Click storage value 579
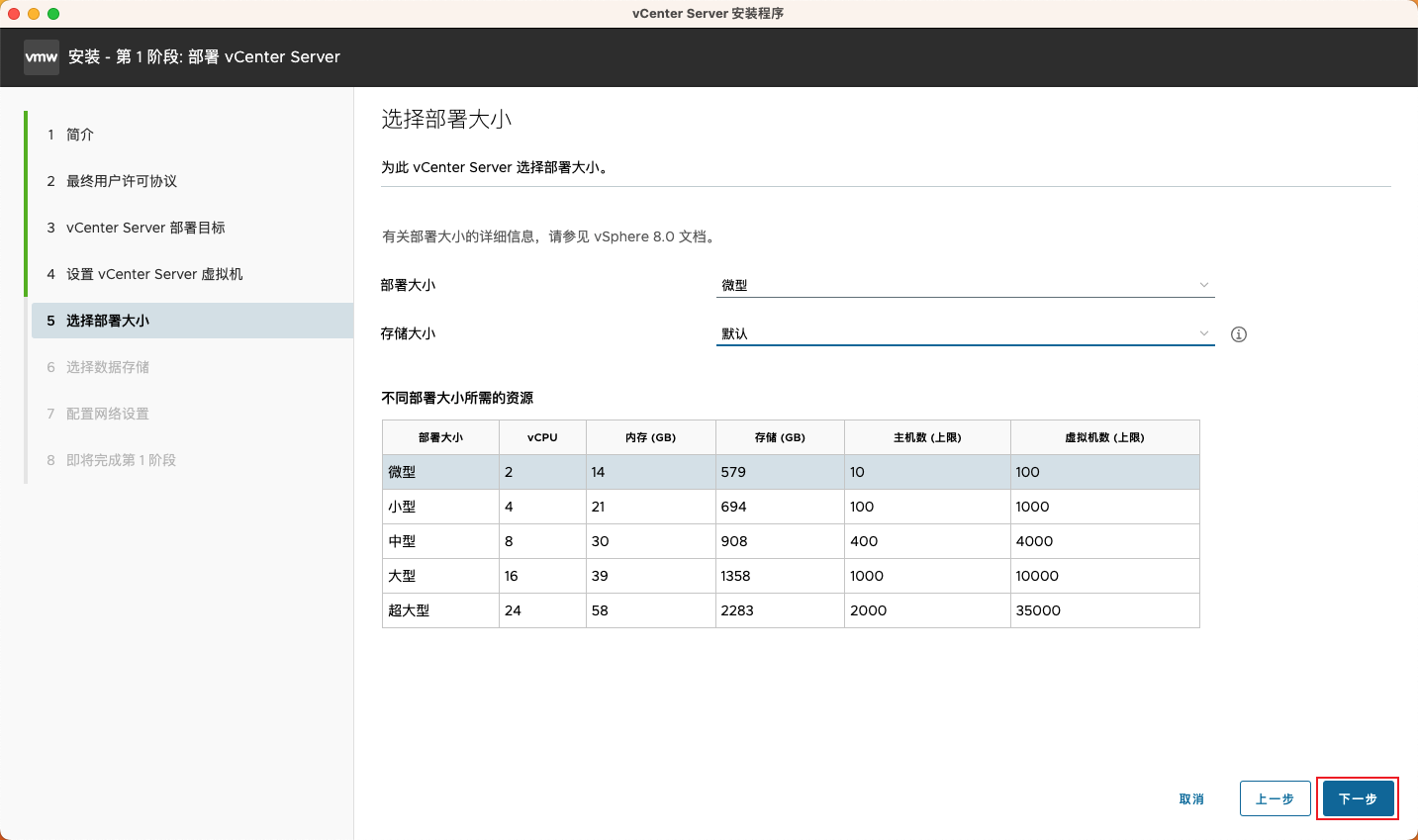 pyautogui.click(x=733, y=472)
